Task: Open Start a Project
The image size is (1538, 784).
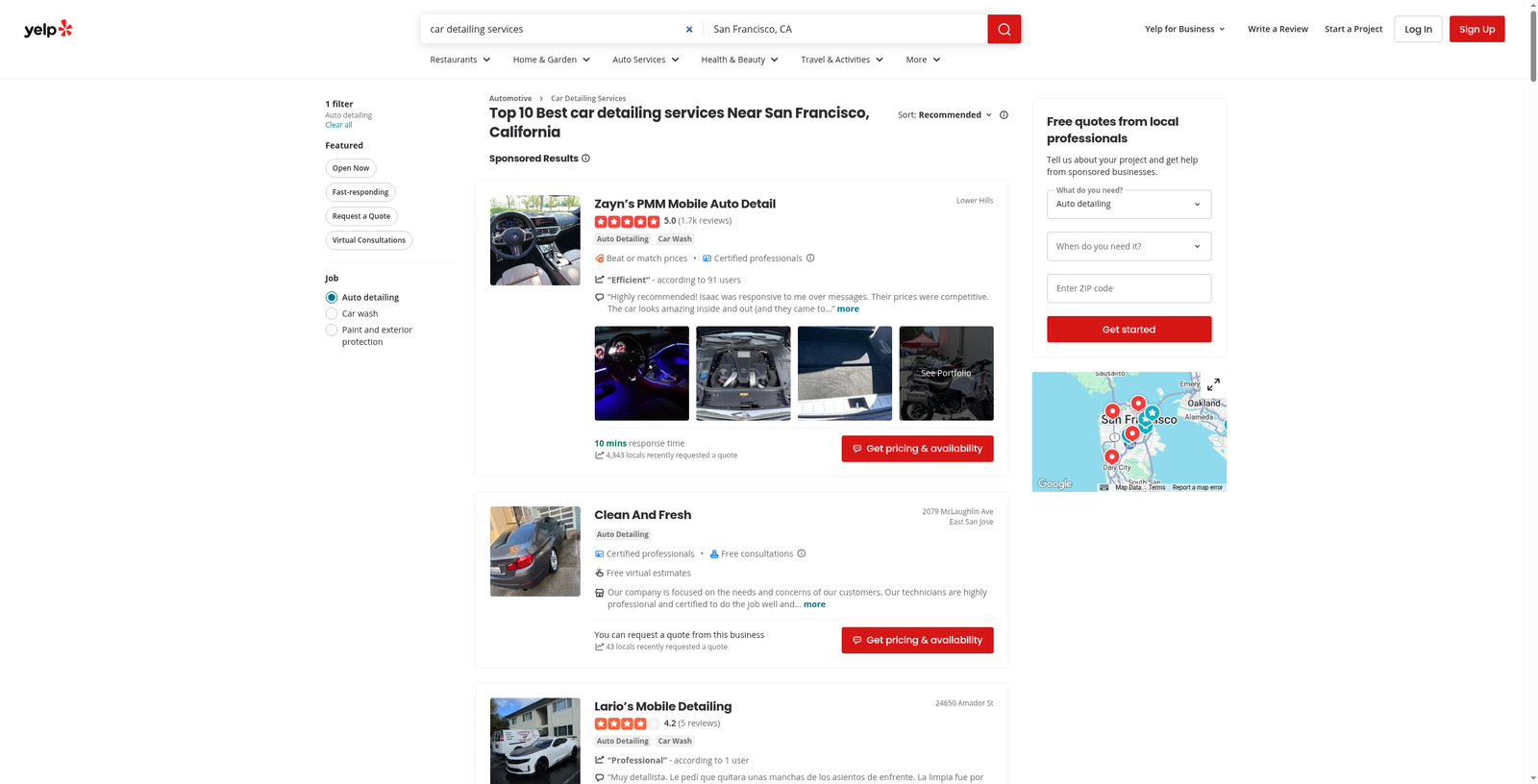Action: coord(1353,29)
